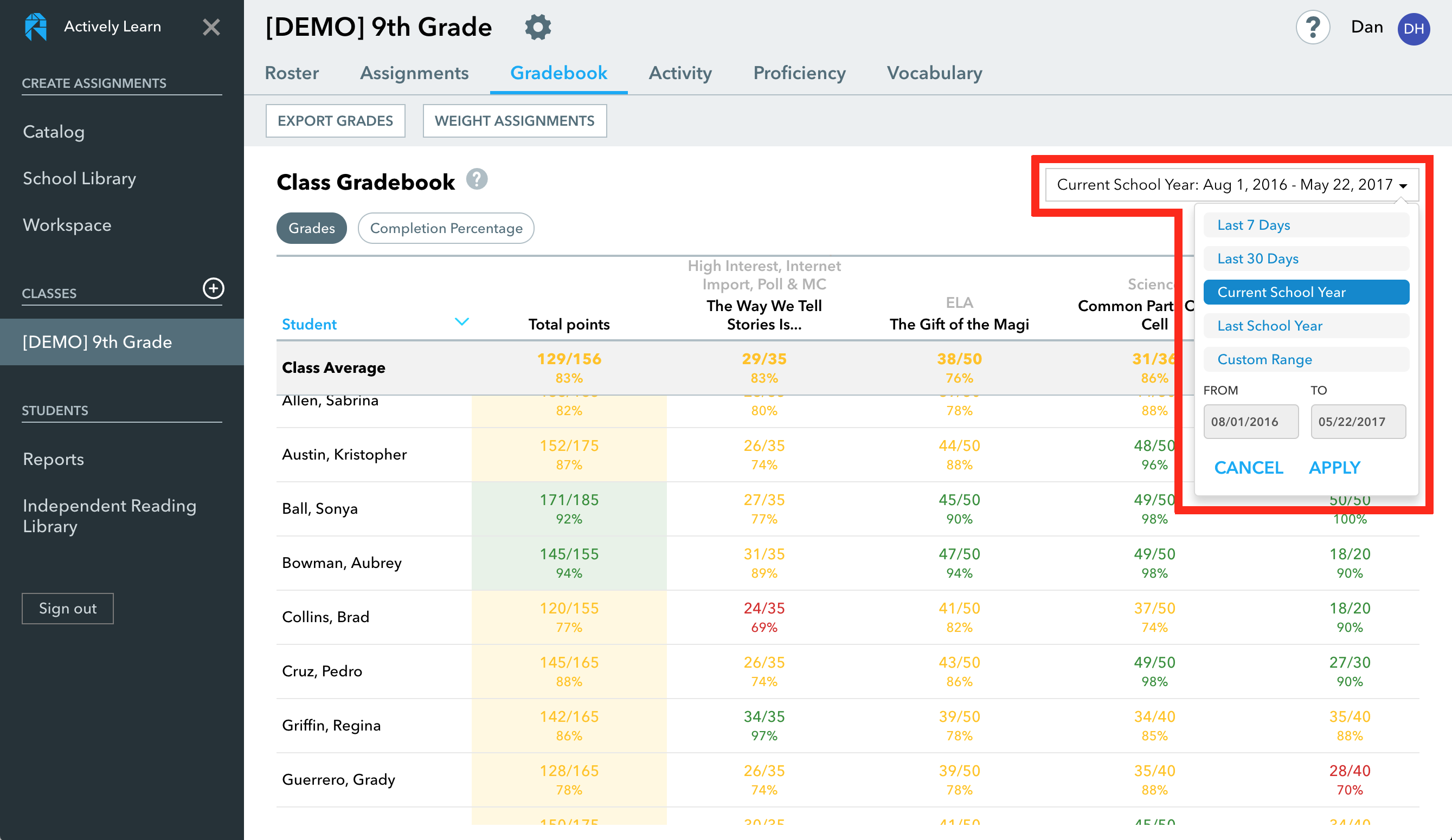The width and height of the screenshot is (1452, 840).
Task: Click the Actively Learn logo icon
Action: 36,27
